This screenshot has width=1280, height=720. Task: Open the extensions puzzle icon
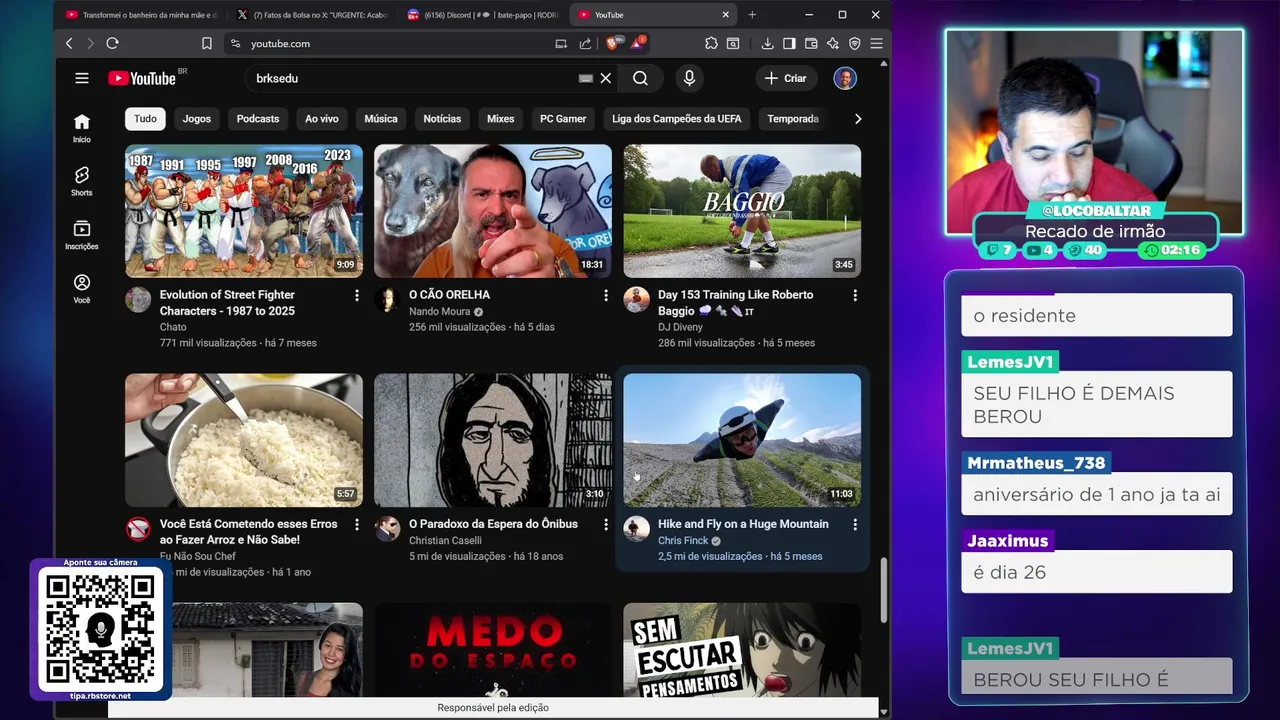tap(711, 44)
